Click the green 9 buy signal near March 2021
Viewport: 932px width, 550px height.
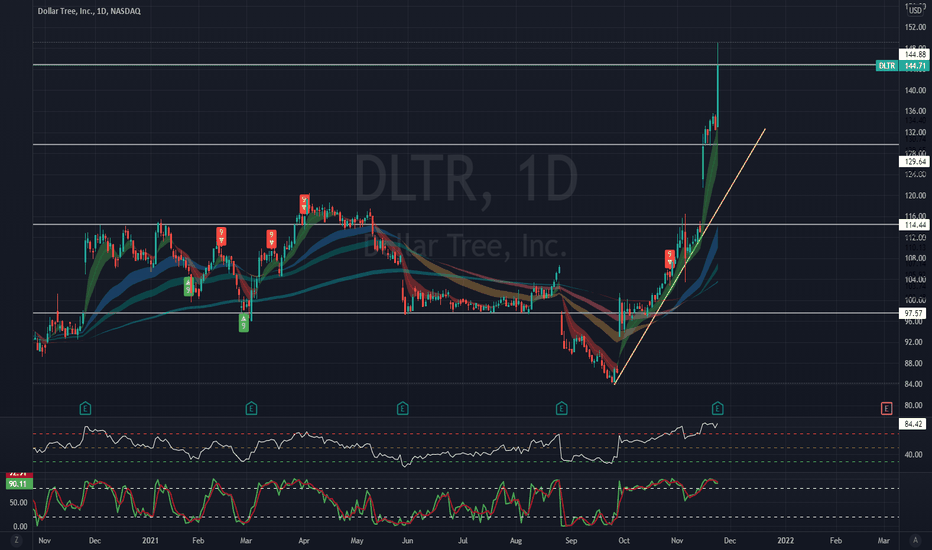(x=244, y=322)
